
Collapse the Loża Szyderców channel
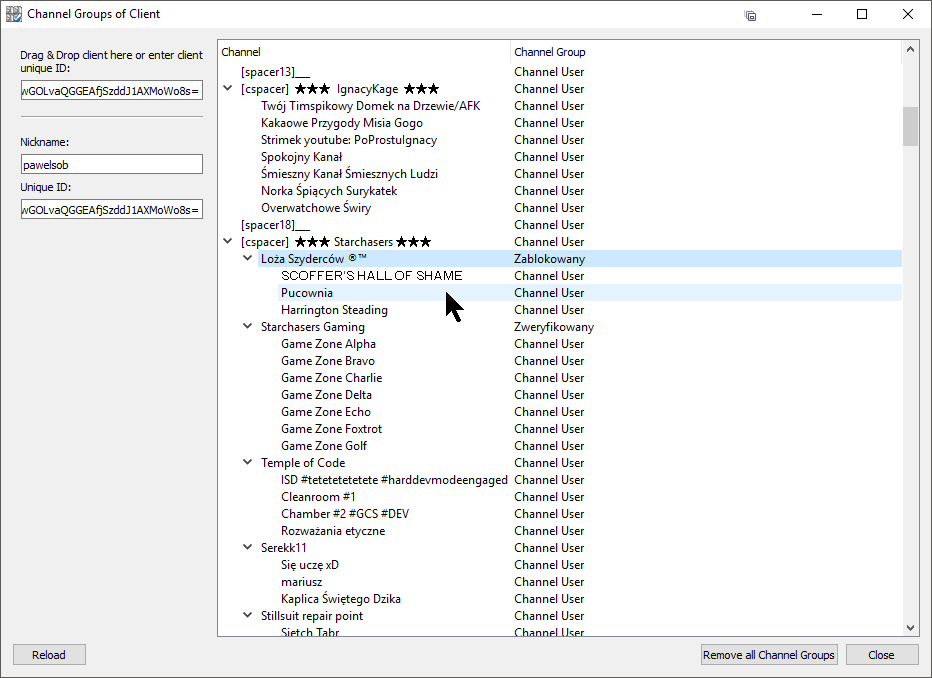tap(247, 259)
